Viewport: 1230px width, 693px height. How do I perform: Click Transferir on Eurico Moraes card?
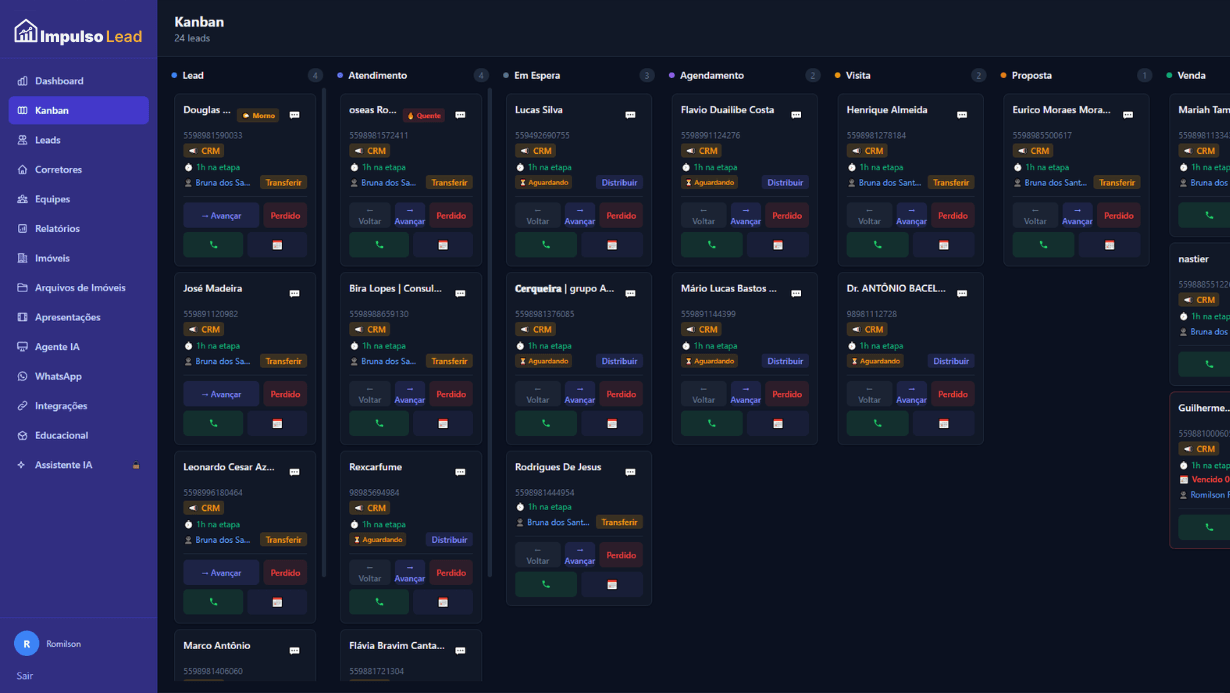(x=1116, y=183)
